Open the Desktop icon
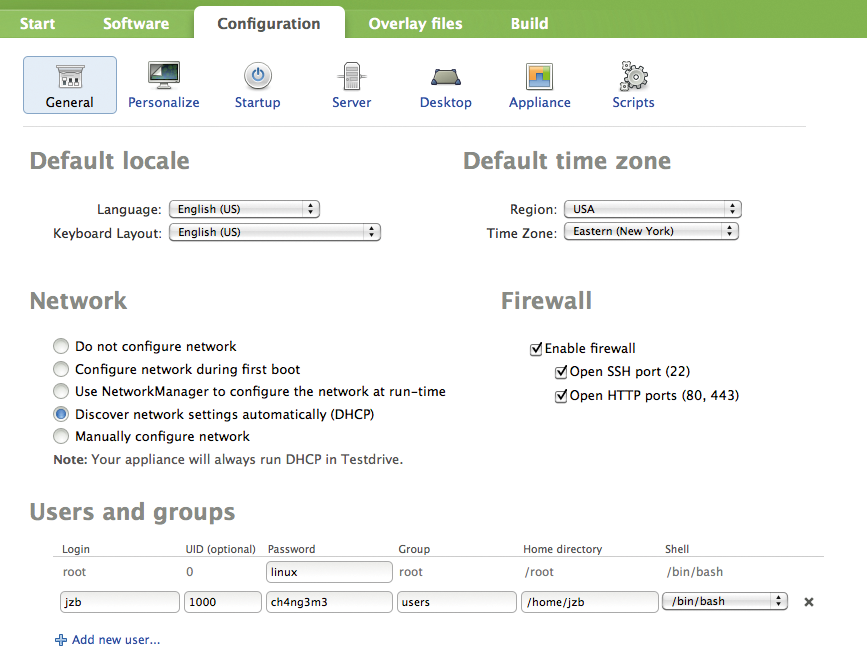 point(446,77)
